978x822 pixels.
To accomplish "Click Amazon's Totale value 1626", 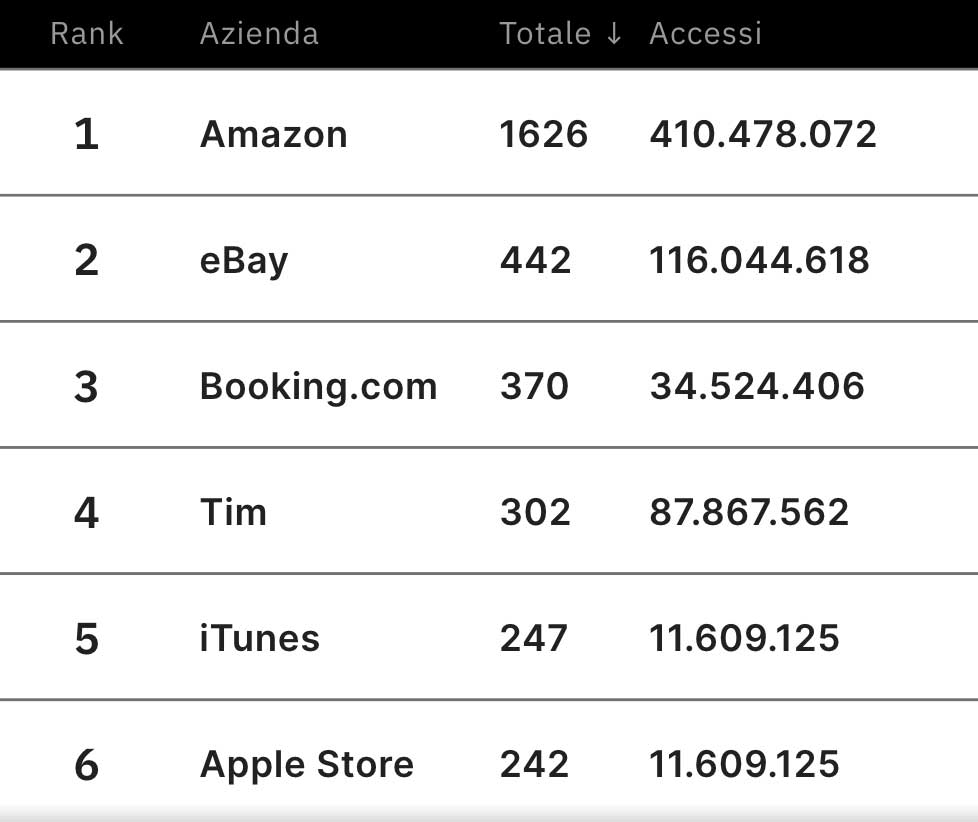I will tap(544, 133).
